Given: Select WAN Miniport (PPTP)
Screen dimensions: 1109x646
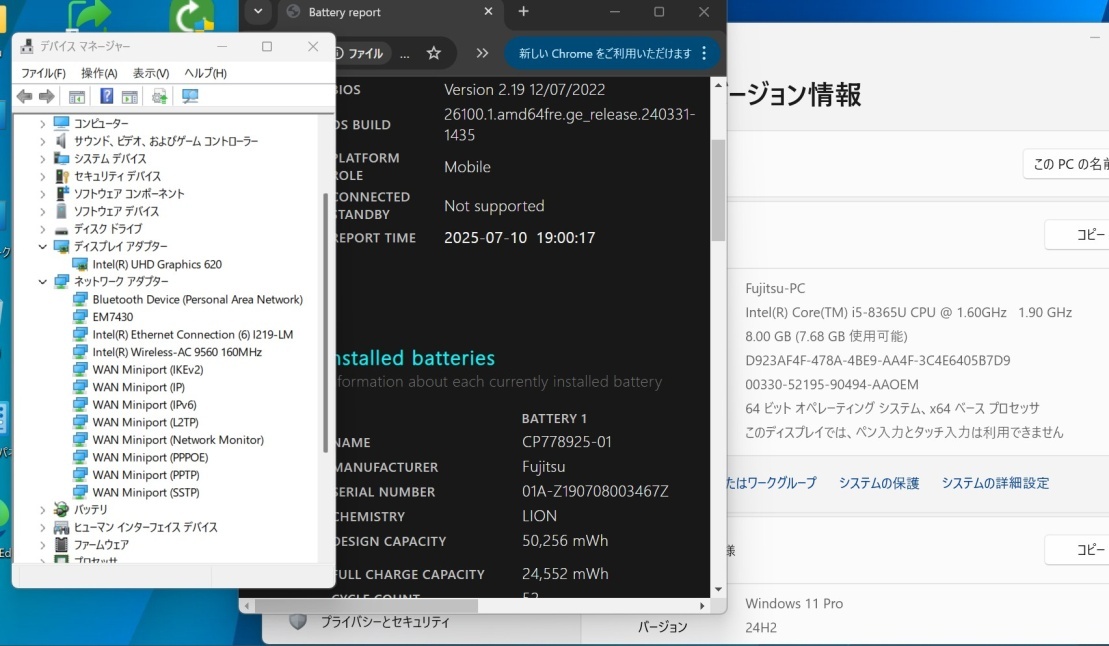Looking at the screenshot, I should click(x=146, y=475).
